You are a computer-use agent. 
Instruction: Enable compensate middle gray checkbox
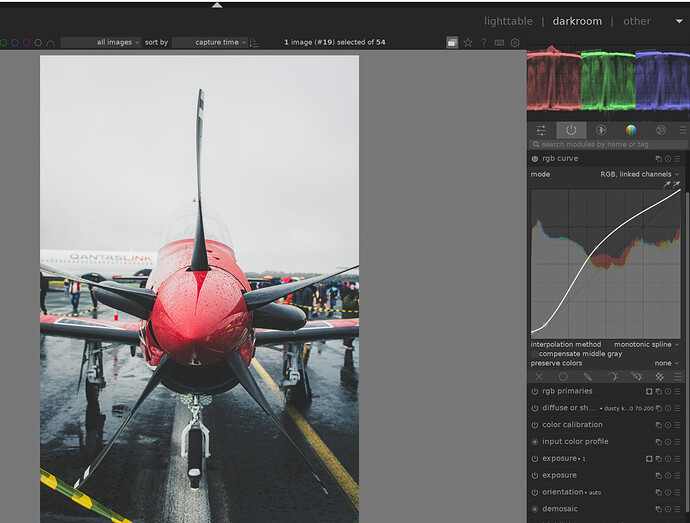534,354
